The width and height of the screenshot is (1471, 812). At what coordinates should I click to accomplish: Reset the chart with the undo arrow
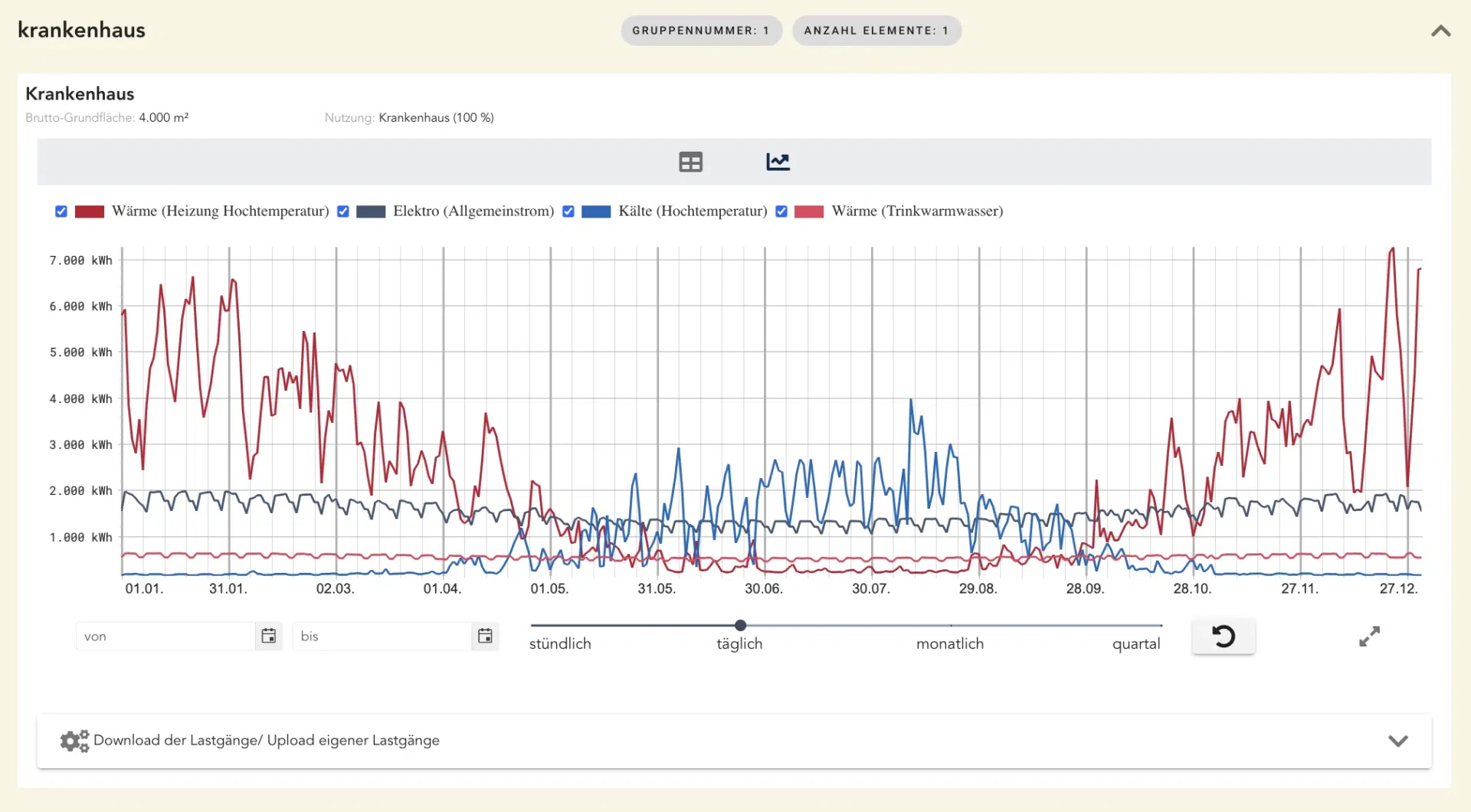pos(1224,636)
